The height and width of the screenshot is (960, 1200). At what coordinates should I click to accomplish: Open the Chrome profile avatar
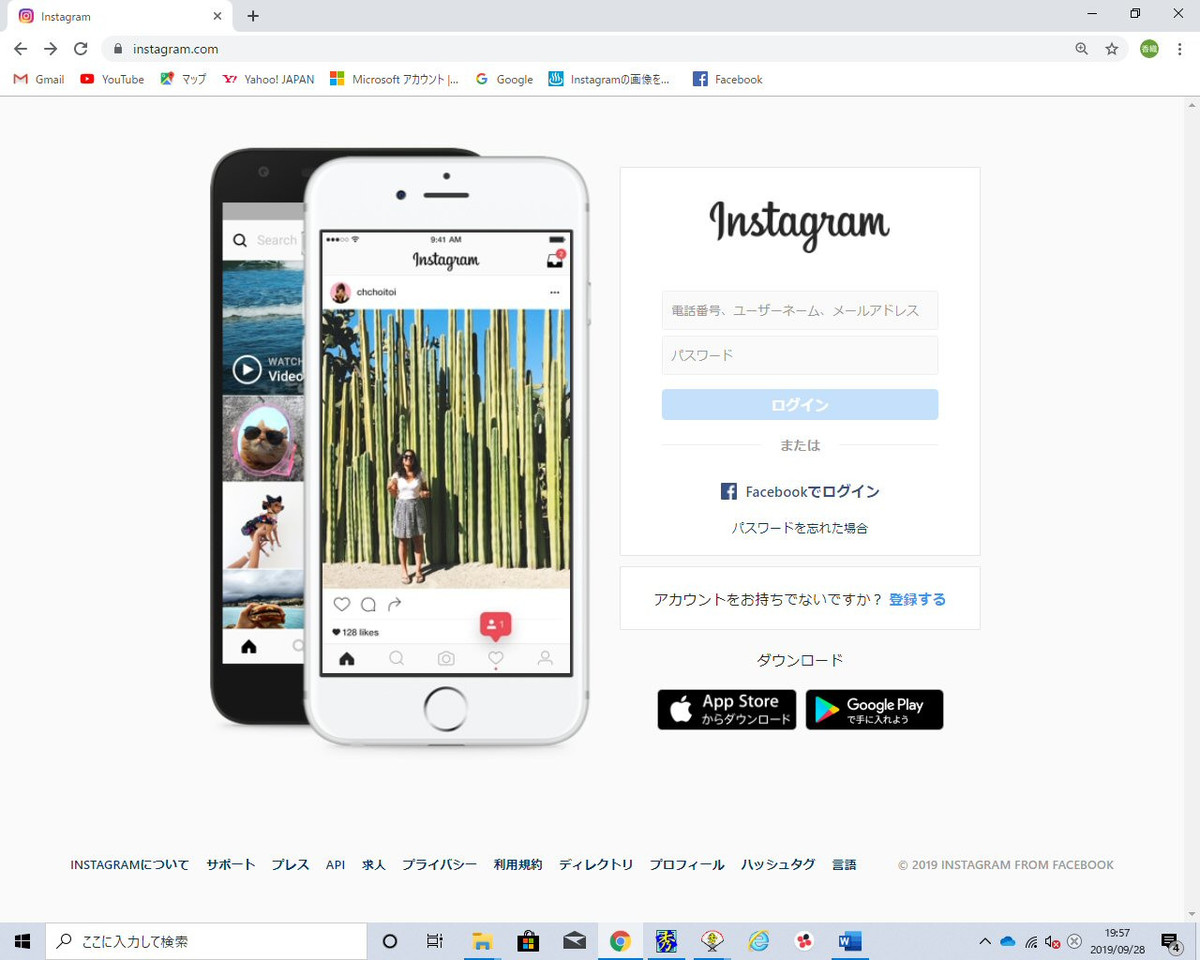(x=1149, y=48)
